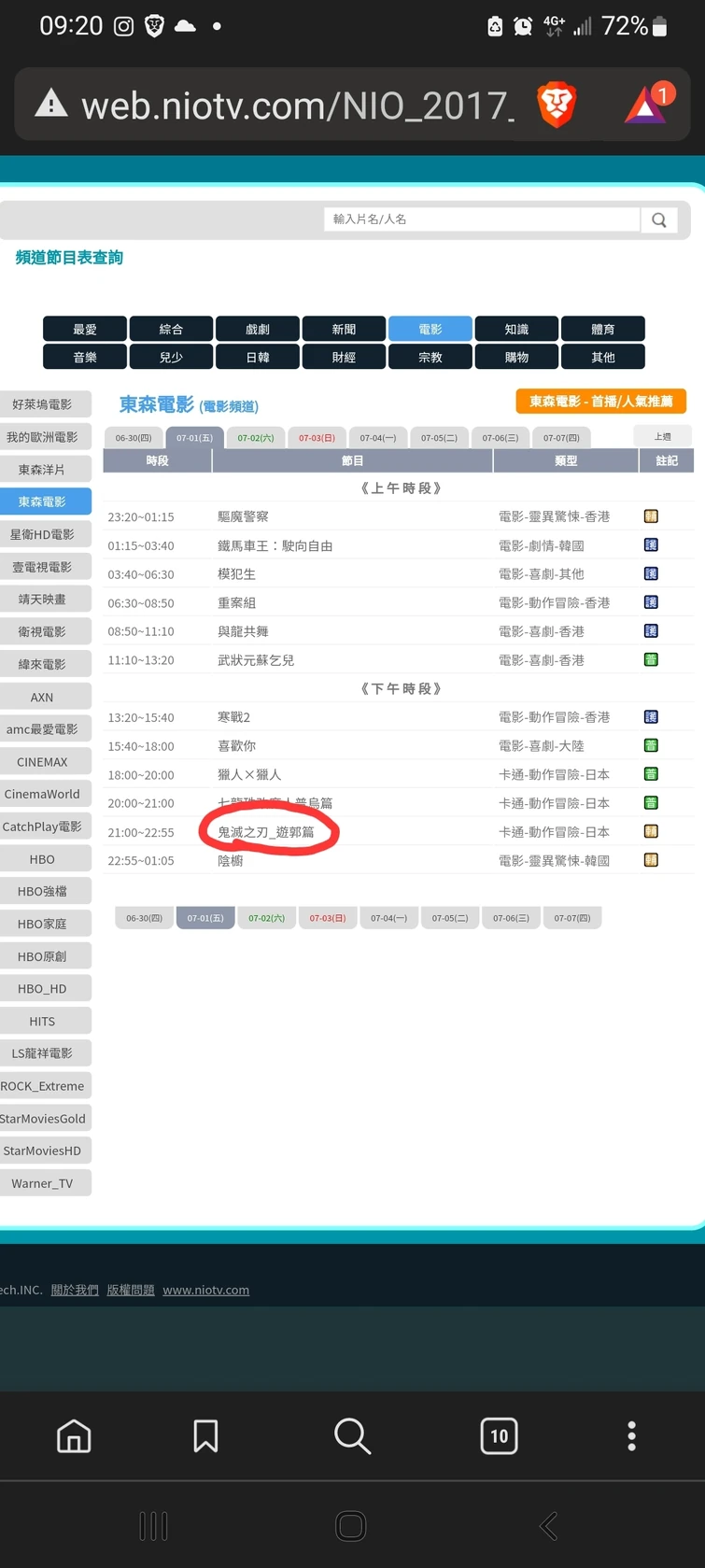Switch to bottom 07-04(一) date tab
Viewport: 705px width, 1568px height.
388,918
